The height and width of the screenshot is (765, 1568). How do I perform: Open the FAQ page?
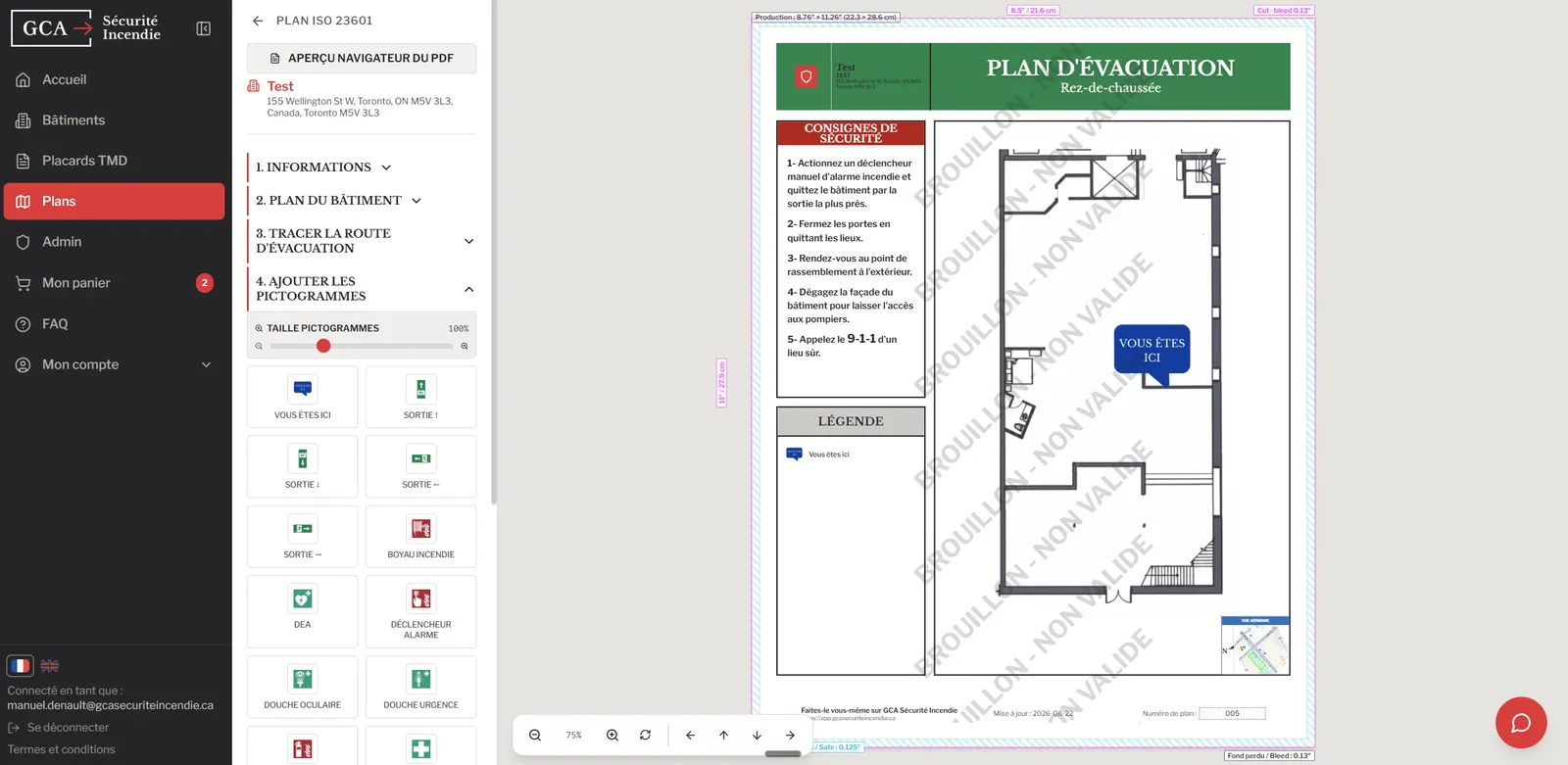click(x=115, y=324)
